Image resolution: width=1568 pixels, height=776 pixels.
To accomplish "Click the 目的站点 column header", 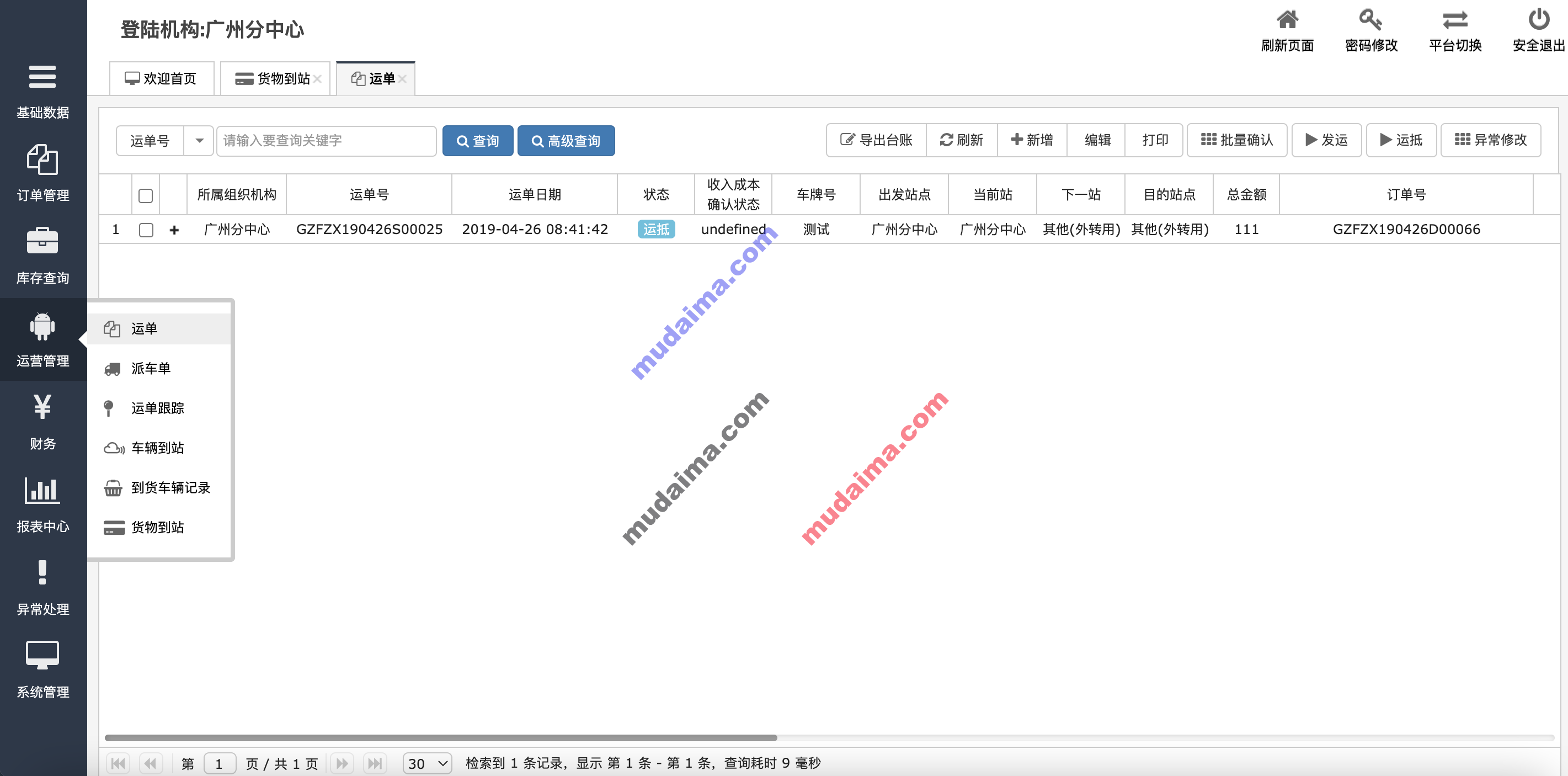I will click(1169, 195).
